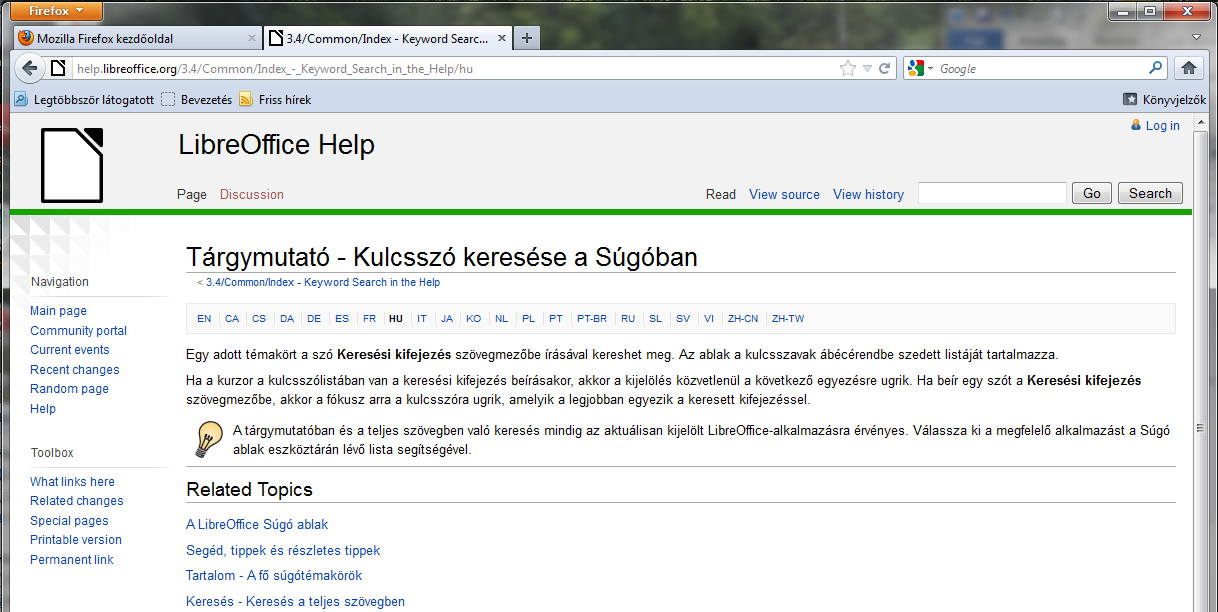
Task: Go to the Firefox home page
Action: point(1189,68)
